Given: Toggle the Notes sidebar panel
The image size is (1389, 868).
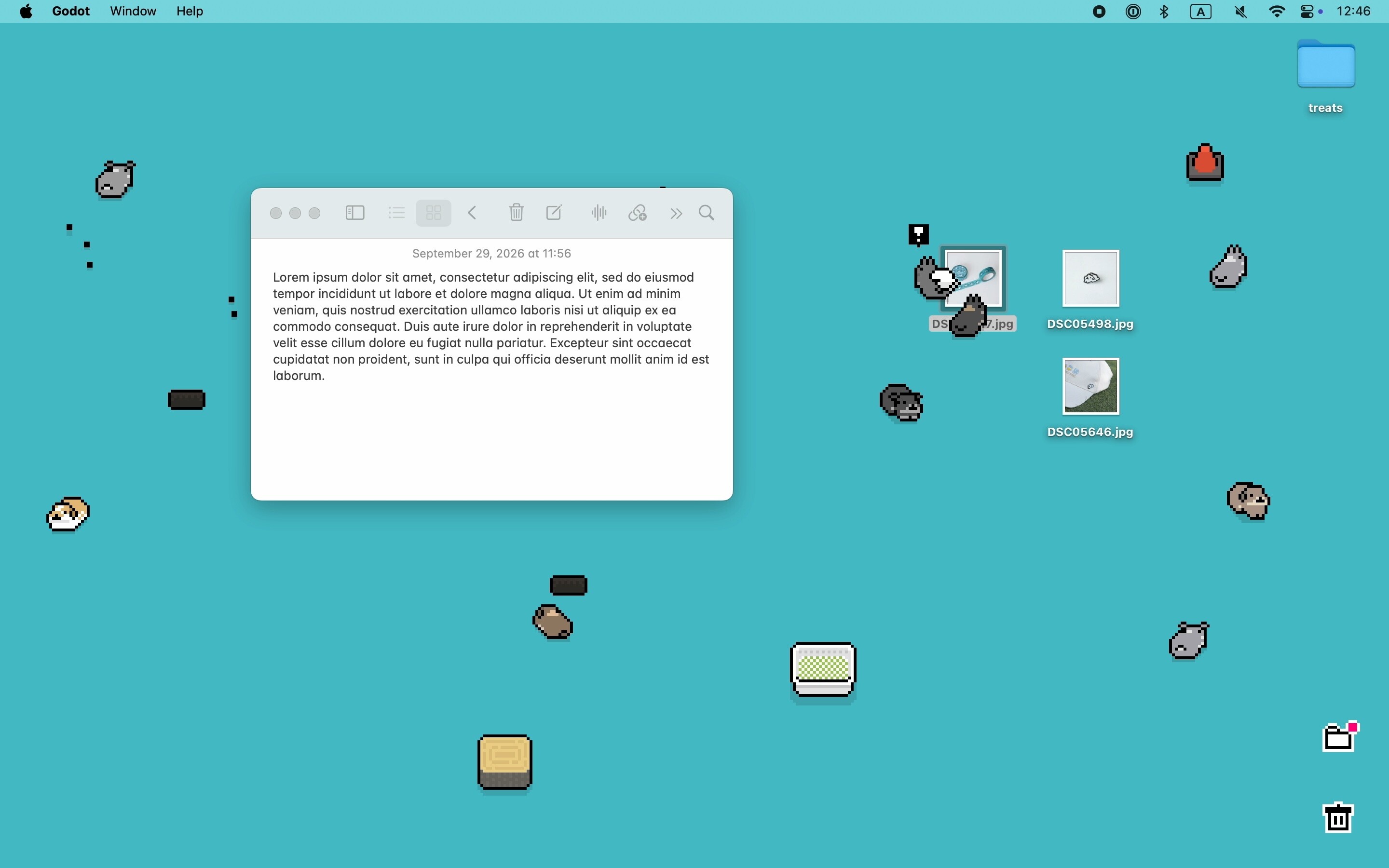Looking at the screenshot, I should click(354, 213).
